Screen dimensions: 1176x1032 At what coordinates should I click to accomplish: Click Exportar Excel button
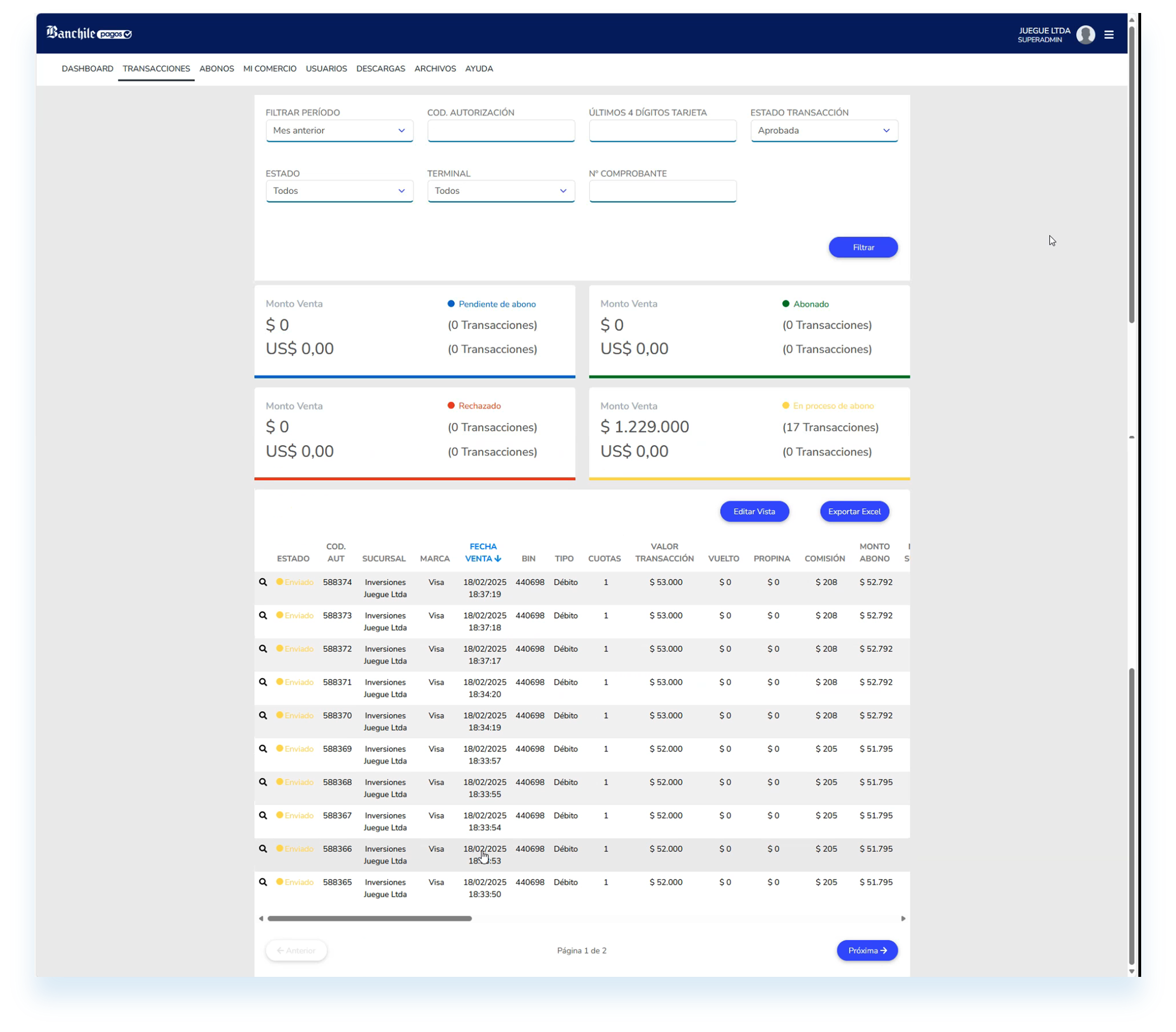[854, 511]
